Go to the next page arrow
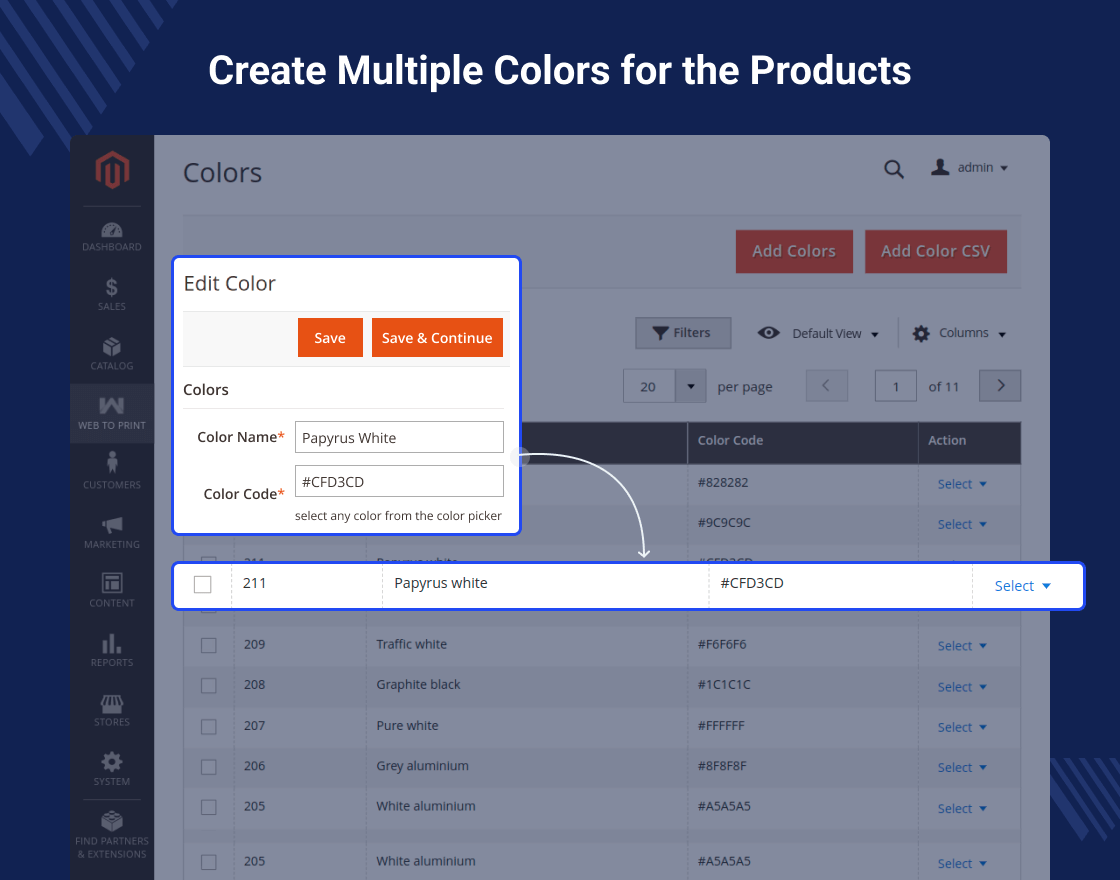This screenshot has width=1120, height=880. 1000,386
